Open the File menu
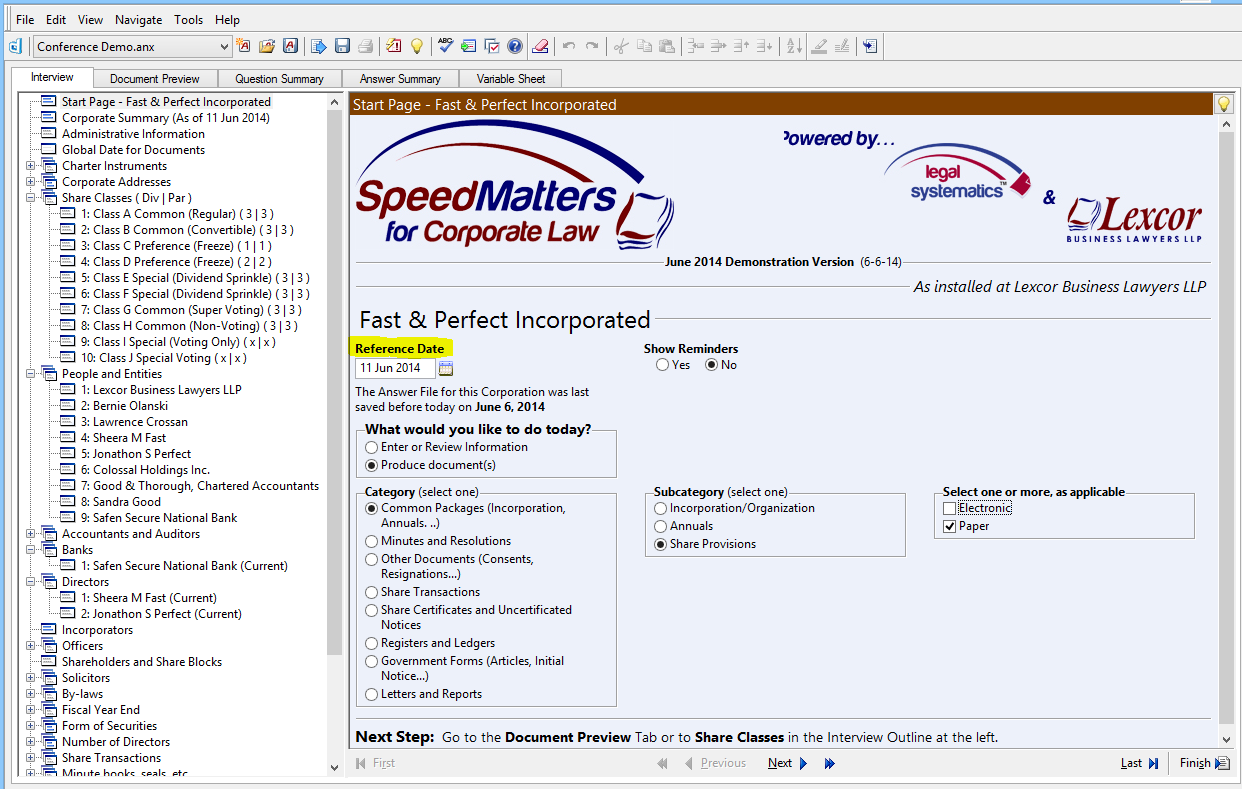The image size is (1242, 789). [25, 19]
